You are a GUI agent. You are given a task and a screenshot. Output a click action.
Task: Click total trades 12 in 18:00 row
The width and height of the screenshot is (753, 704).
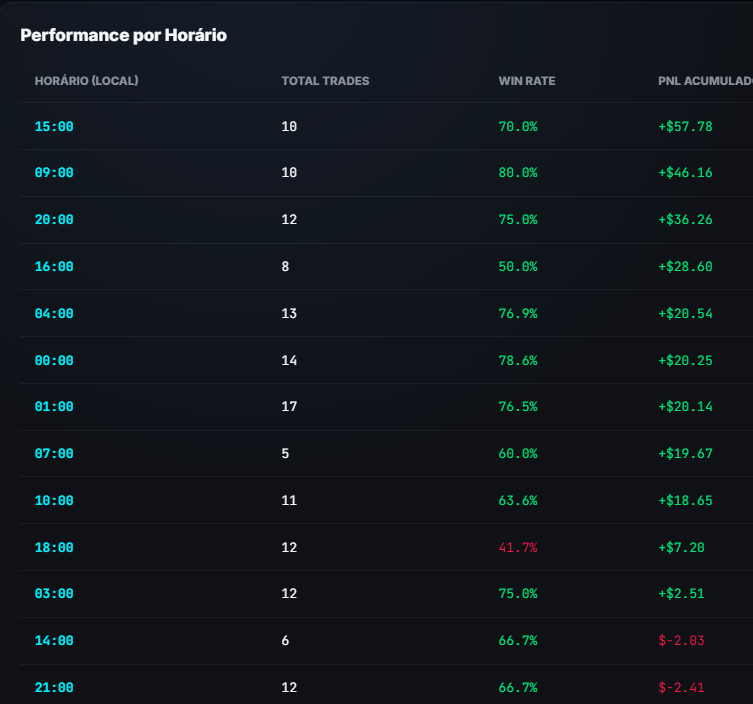pyautogui.click(x=289, y=548)
